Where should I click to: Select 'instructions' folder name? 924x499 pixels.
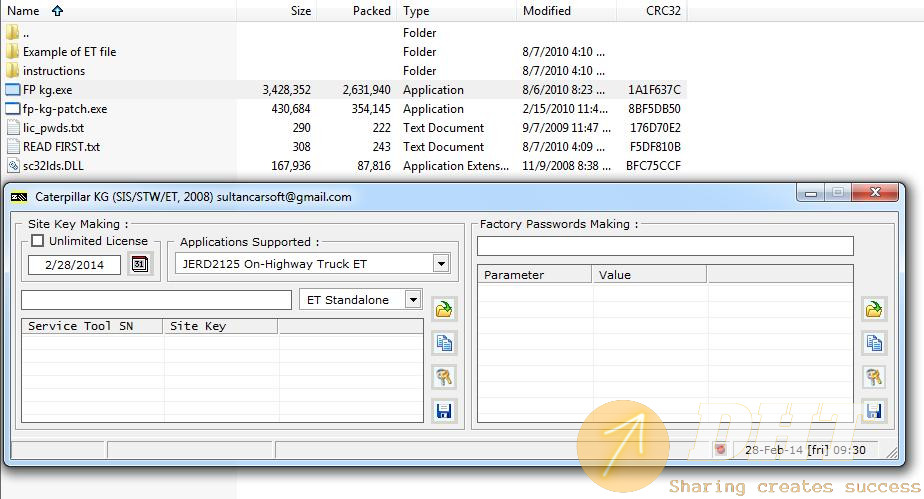54,71
